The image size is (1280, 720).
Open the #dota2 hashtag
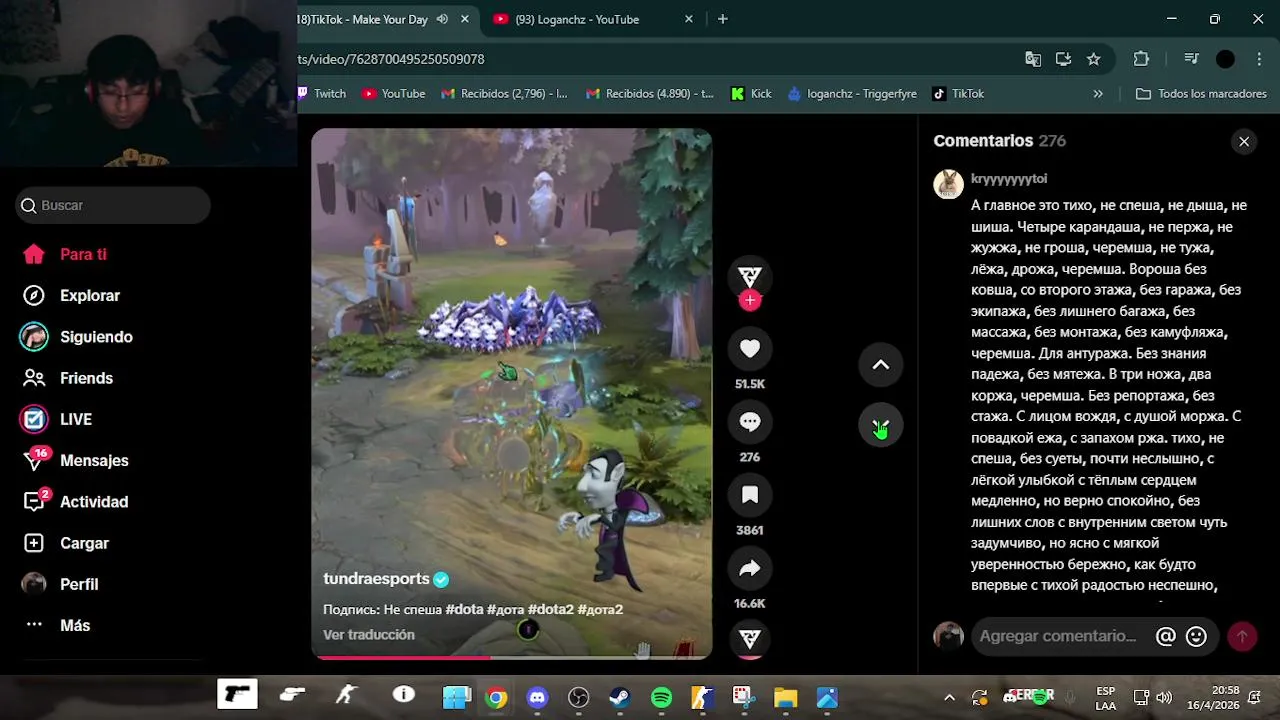tap(551, 609)
